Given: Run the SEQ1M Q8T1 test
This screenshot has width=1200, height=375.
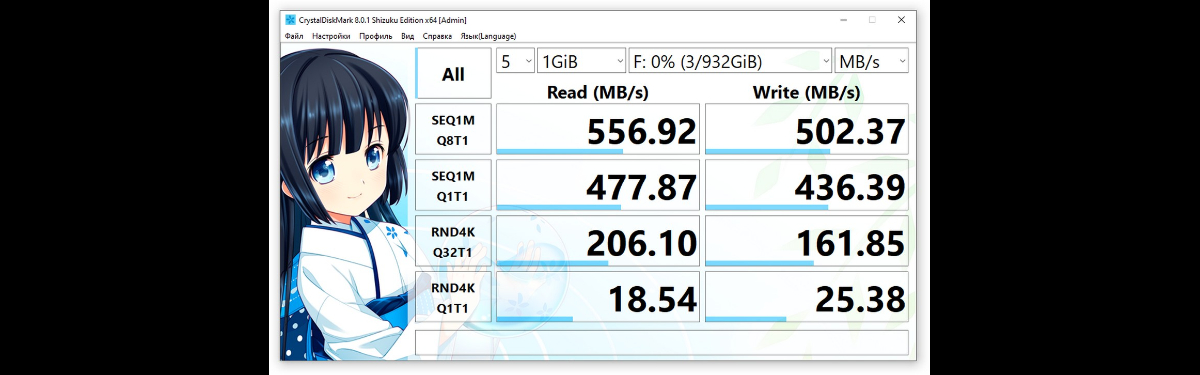Looking at the screenshot, I should tap(453, 130).
